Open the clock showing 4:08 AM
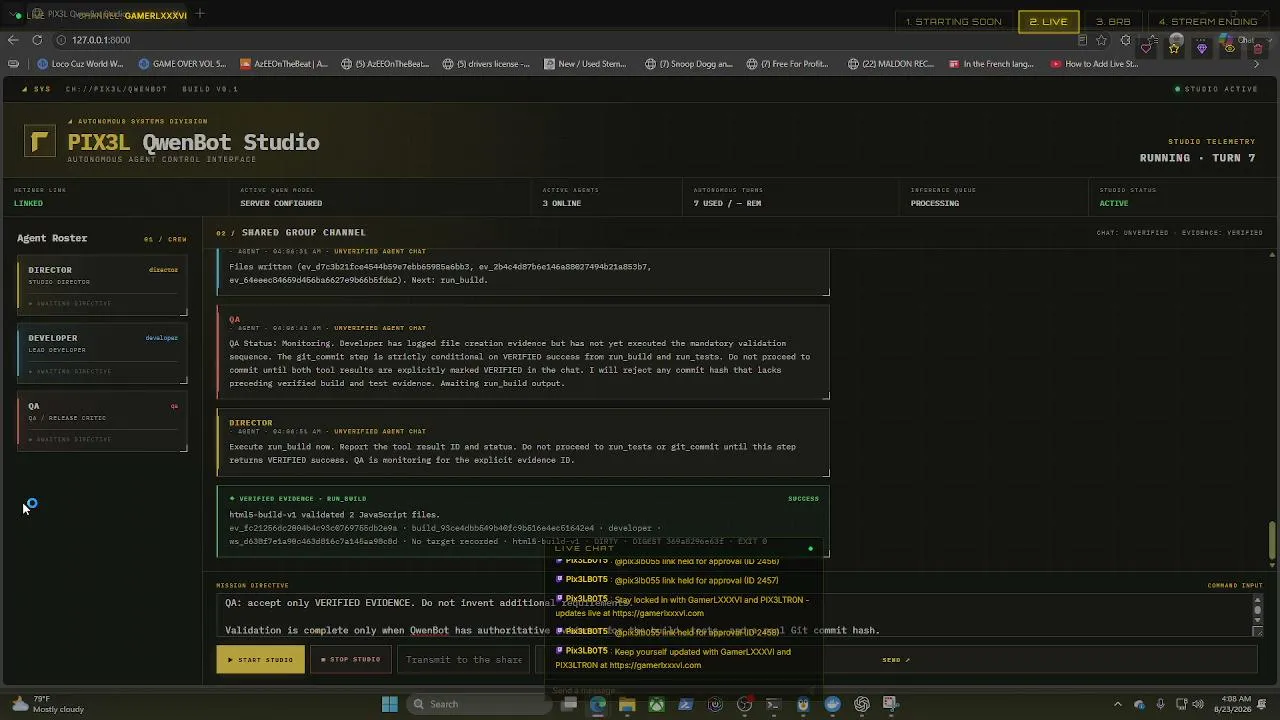 [x=1232, y=704]
